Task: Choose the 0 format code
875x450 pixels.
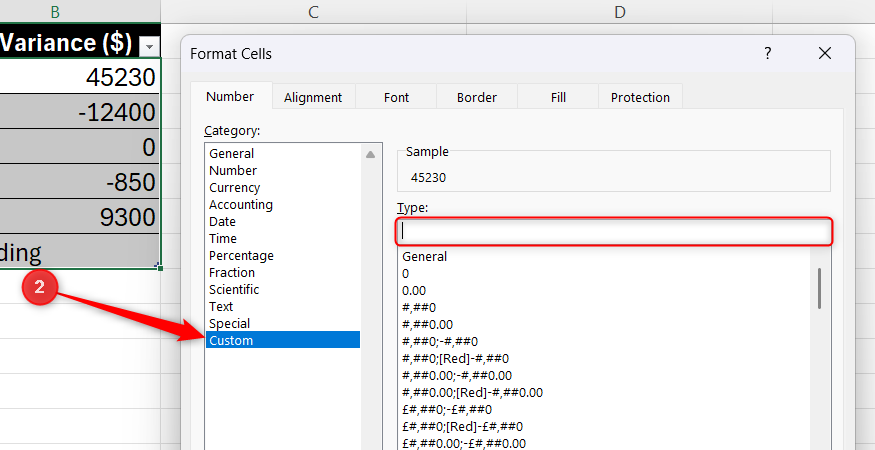Action: point(606,274)
